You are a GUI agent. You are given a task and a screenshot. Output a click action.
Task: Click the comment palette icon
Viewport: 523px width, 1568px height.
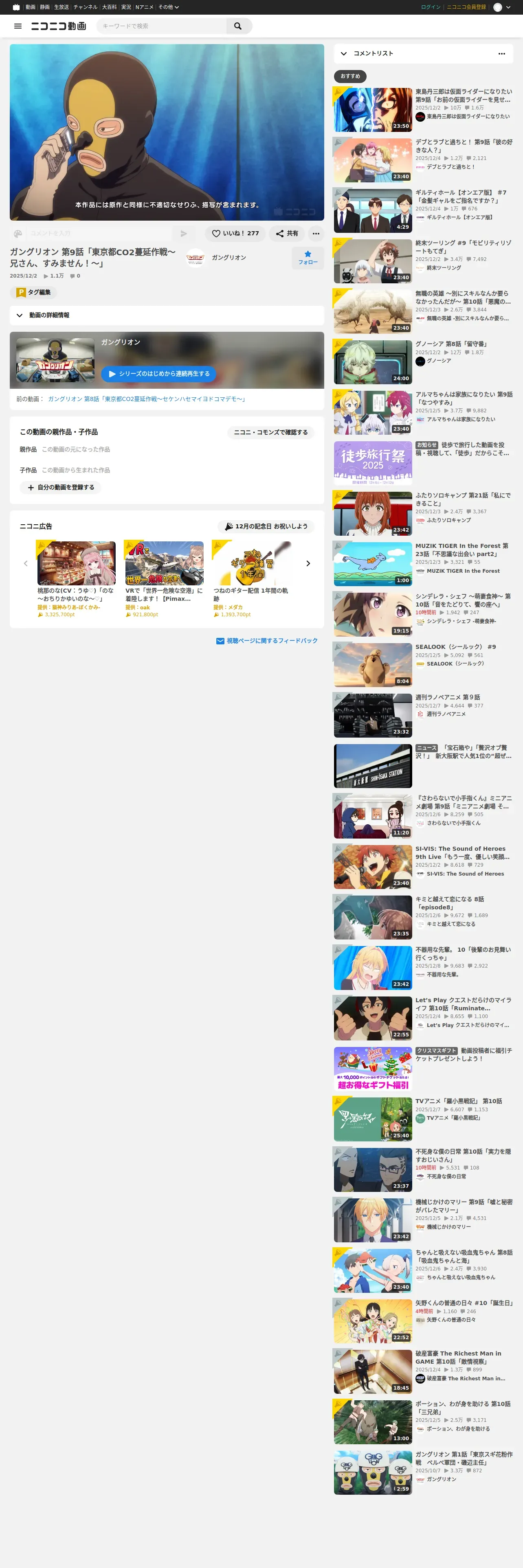(x=18, y=233)
